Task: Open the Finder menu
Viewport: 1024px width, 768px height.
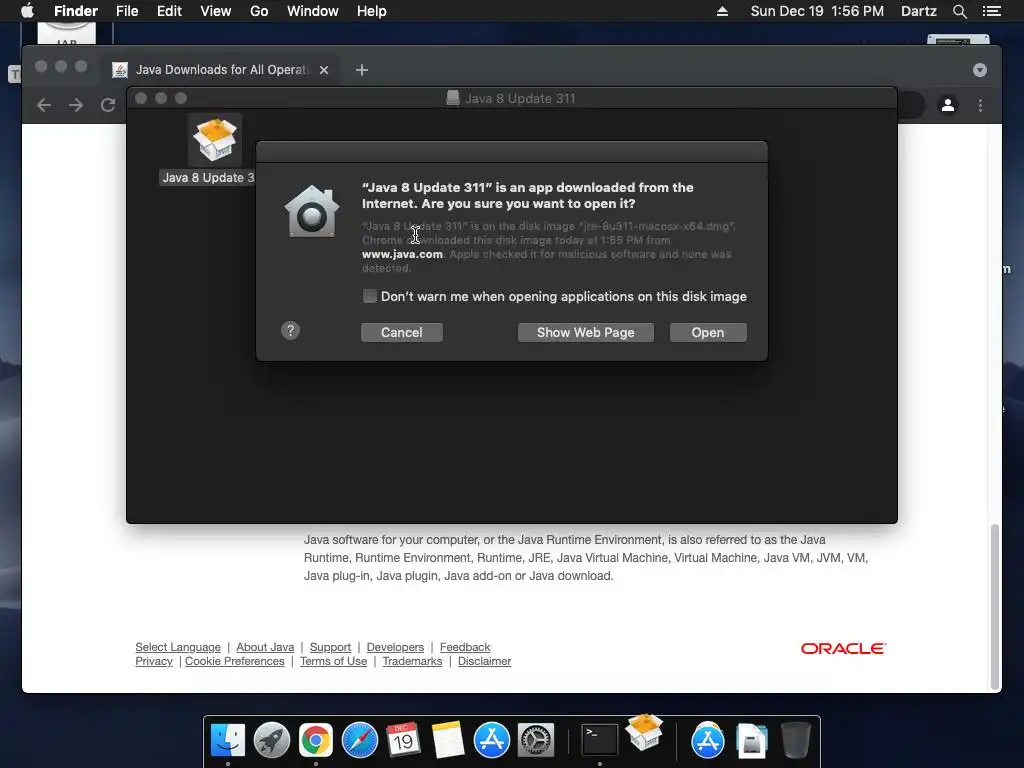Action: (x=76, y=11)
